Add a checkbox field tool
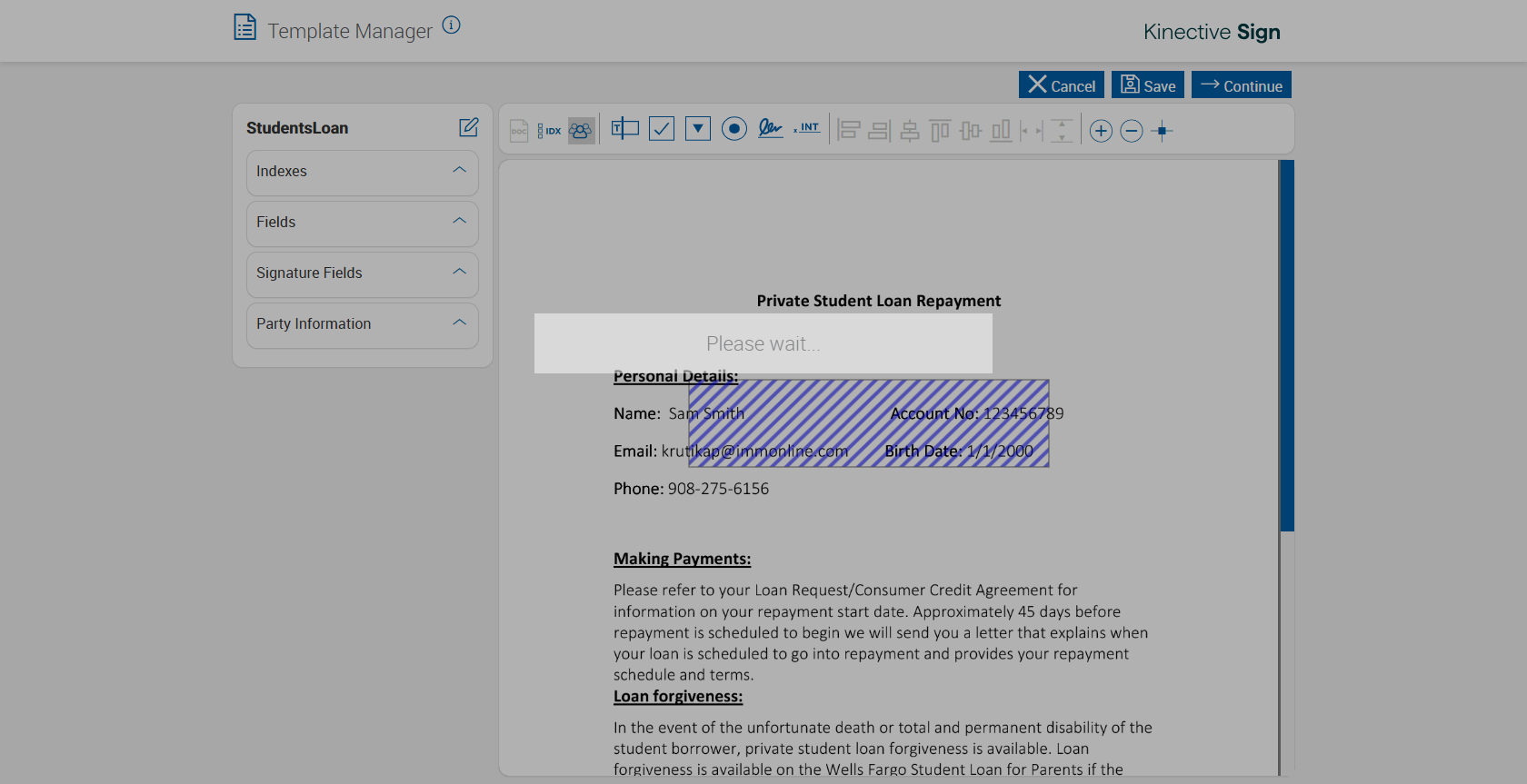The image size is (1527, 784). (662, 129)
